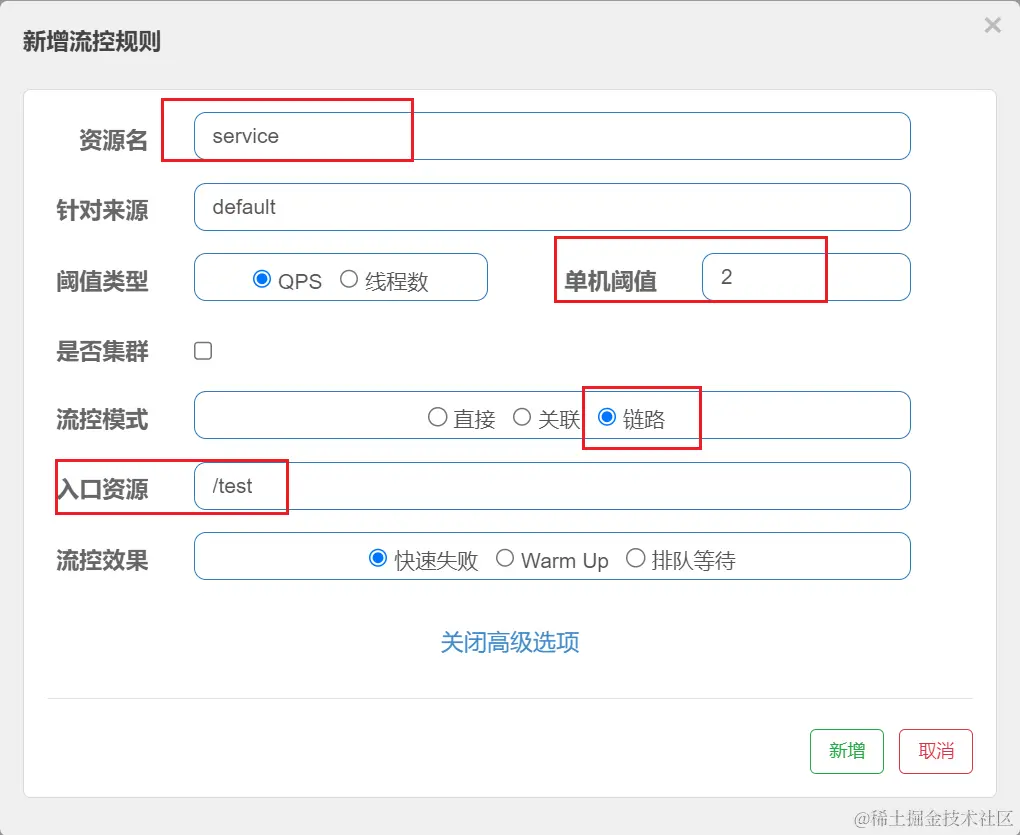This screenshot has height=835, width=1020.
Task: Select 关联 flow control mode
Action: pos(522,418)
